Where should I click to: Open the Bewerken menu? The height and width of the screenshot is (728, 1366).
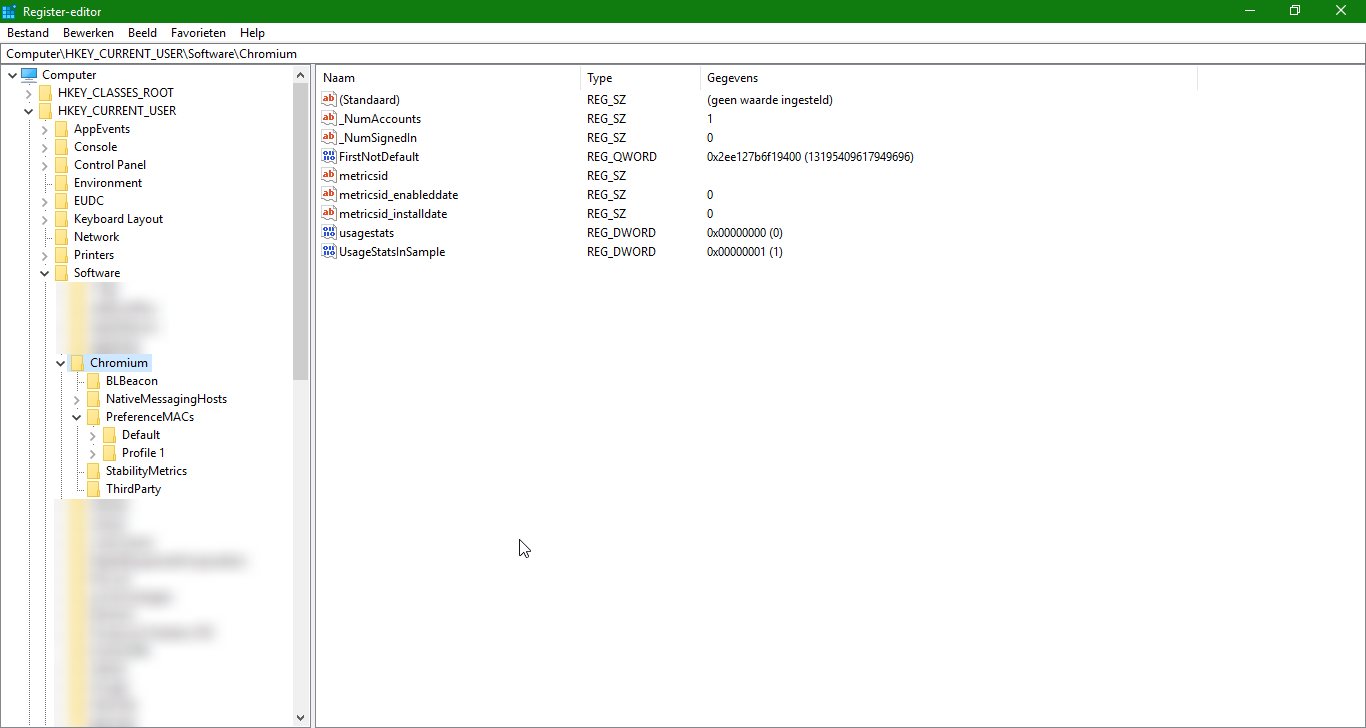tap(88, 32)
